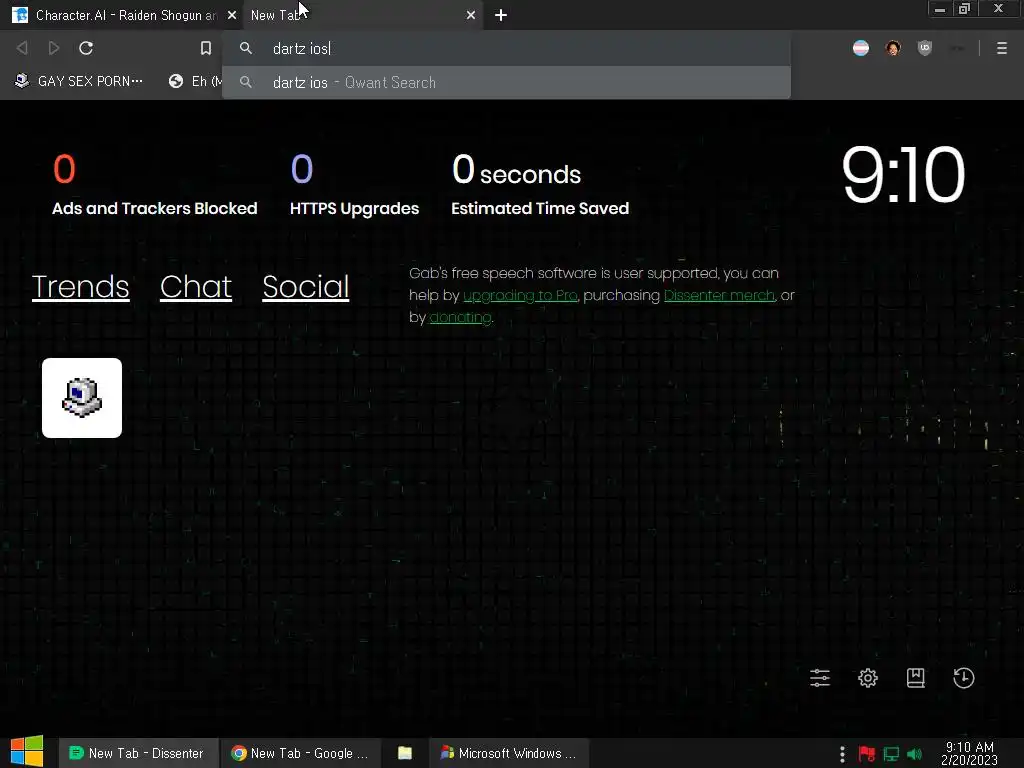This screenshot has height=768, width=1024.
Task: Click the 9:10 clock widget
Action: tap(903, 174)
